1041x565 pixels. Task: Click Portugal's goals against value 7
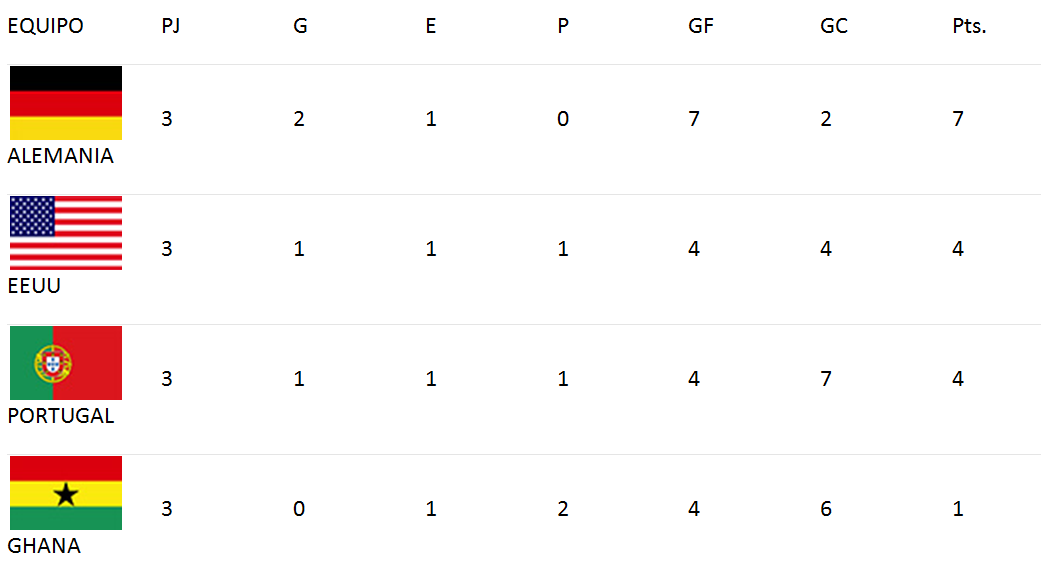pos(826,378)
